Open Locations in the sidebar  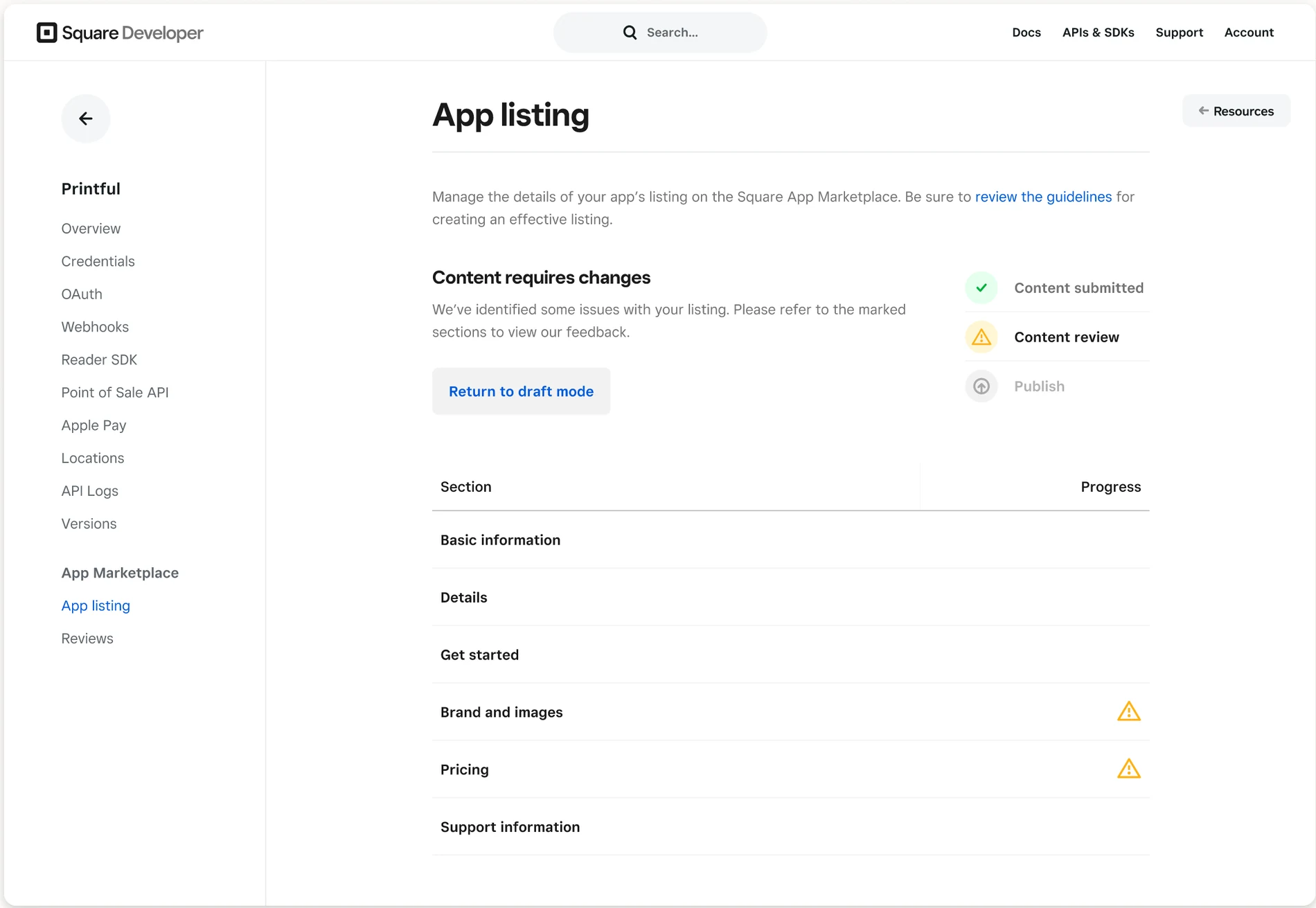93,458
